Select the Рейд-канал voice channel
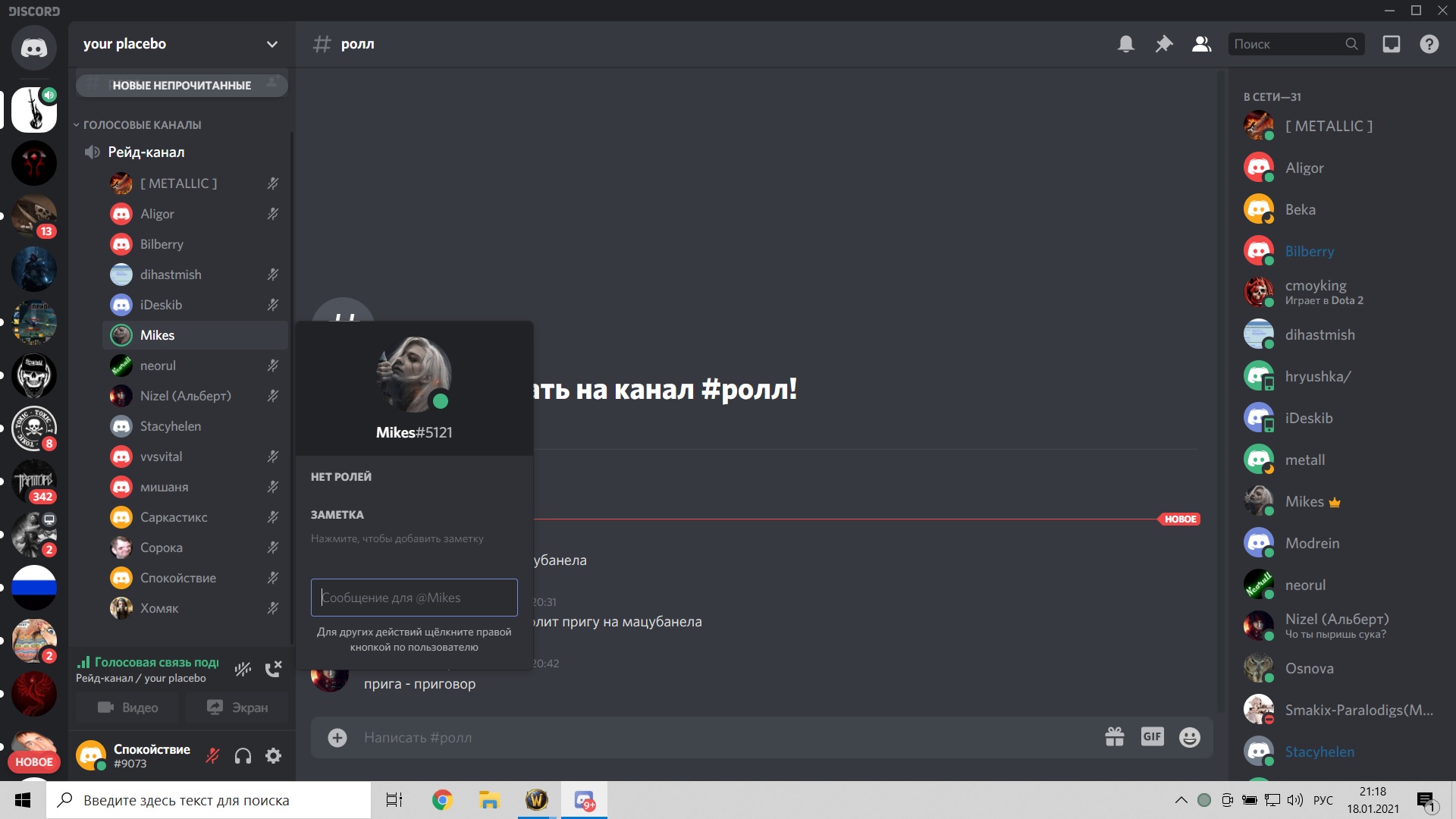The height and width of the screenshot is (819, 1456). point(146,152)
